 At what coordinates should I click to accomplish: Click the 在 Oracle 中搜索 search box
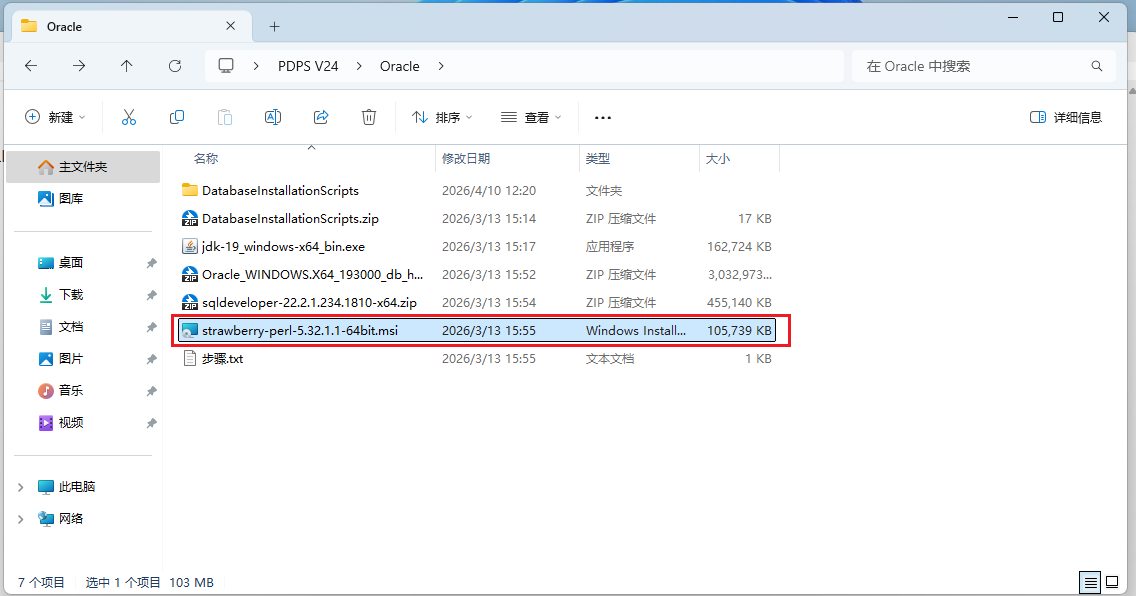click(970, 66)
